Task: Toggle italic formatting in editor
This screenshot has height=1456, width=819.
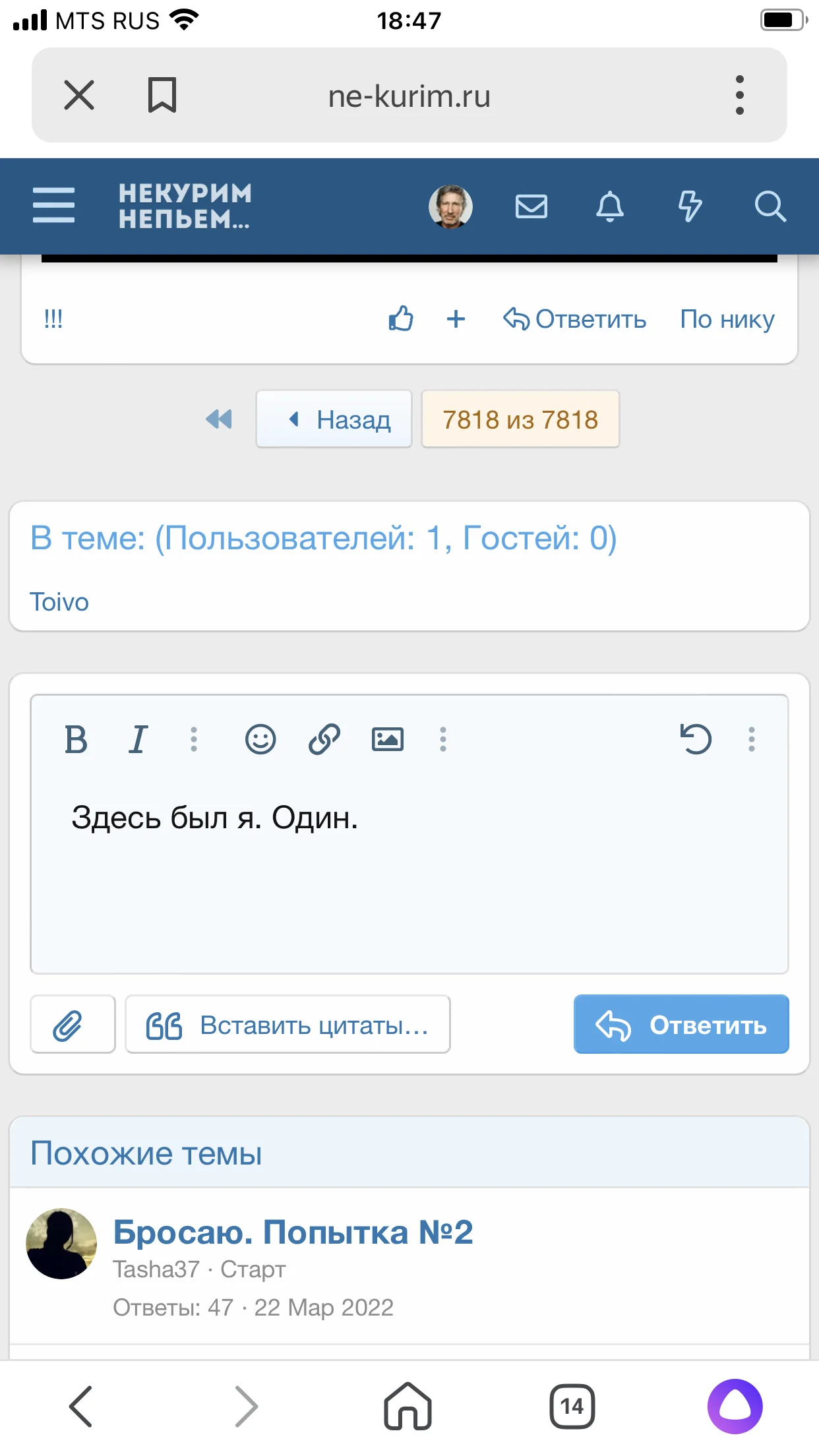Action: click(x=138, y=739)
